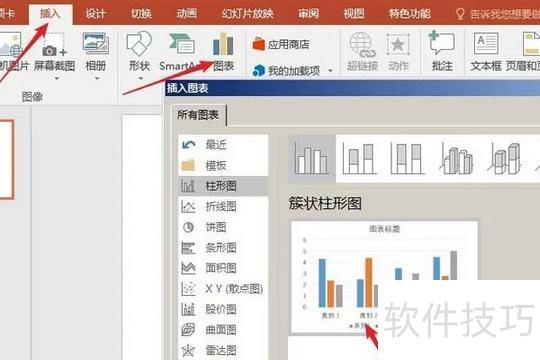Click the Header and Footer (页眉和页脚) icon
Viewport: 540px width, 360px height.
click(531, 44)
